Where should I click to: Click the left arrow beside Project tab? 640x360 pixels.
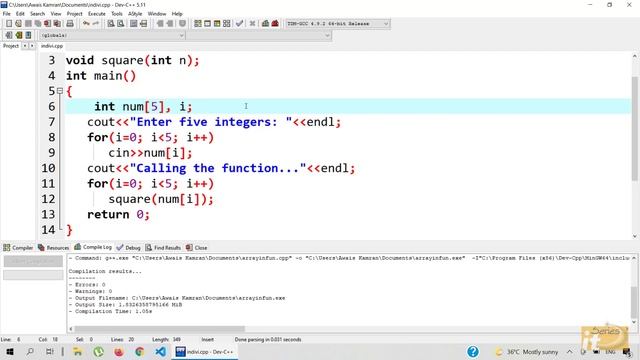tap(24, 46)
